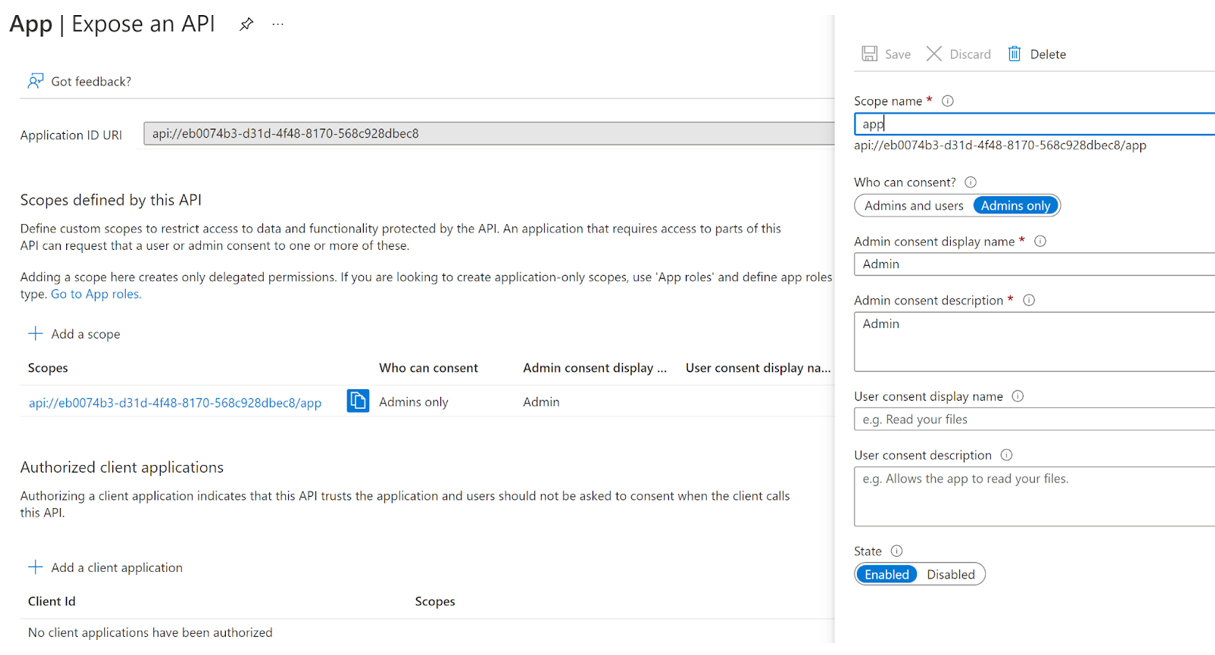
Task: Click the Admins only cell in scope row
Action: point(414,402)
